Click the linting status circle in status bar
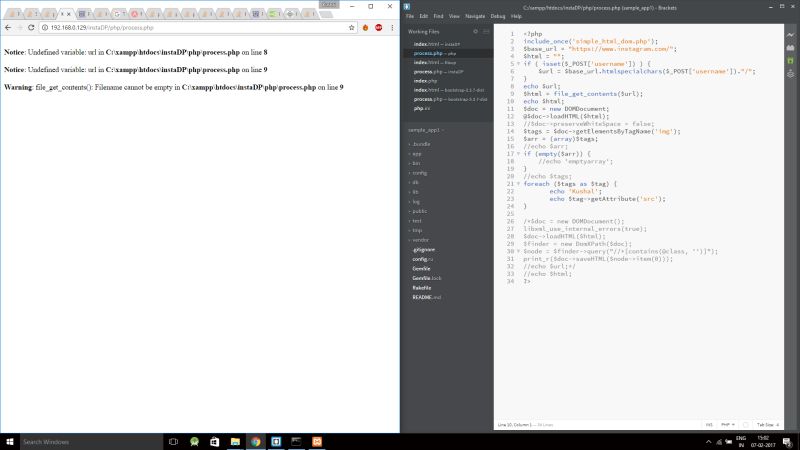Viewport: 800px width, 450px height. tap(745, 424)
